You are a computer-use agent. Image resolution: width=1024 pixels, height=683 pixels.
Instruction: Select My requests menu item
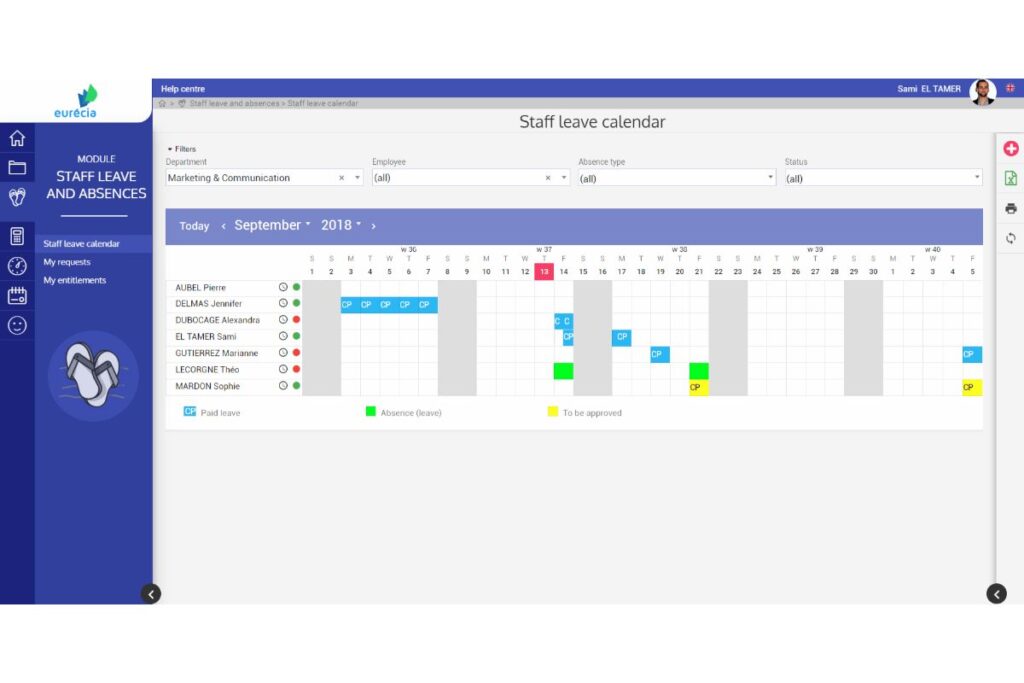(x=67, y=262)
